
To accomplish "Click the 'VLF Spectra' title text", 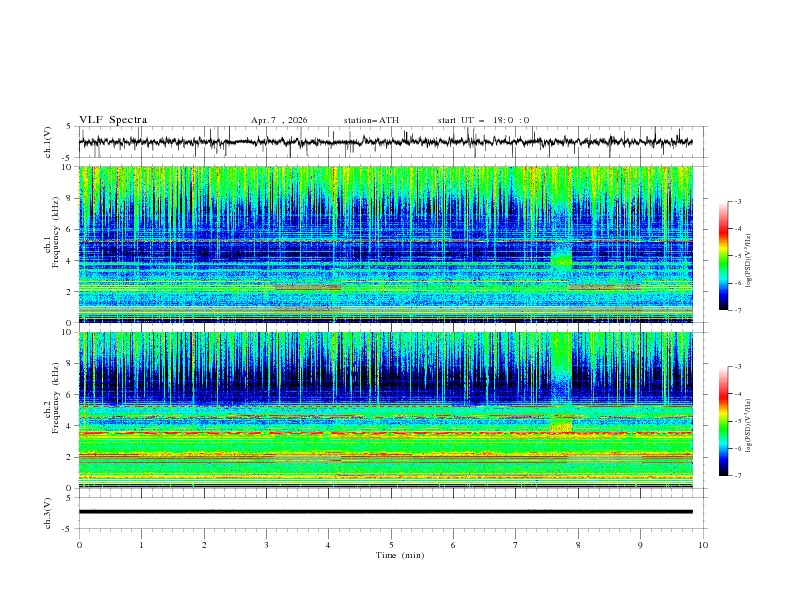I will [x=113, y=120].
